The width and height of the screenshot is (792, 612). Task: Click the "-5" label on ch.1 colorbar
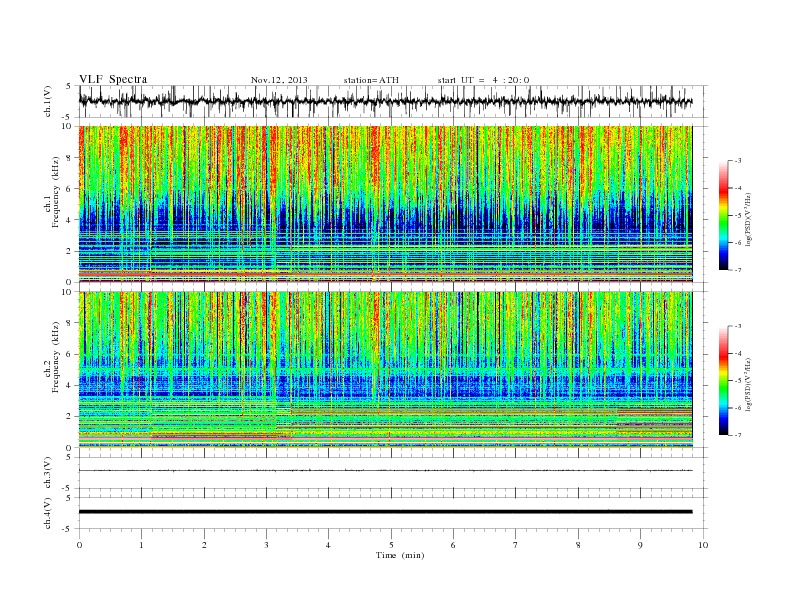[738, 216]
